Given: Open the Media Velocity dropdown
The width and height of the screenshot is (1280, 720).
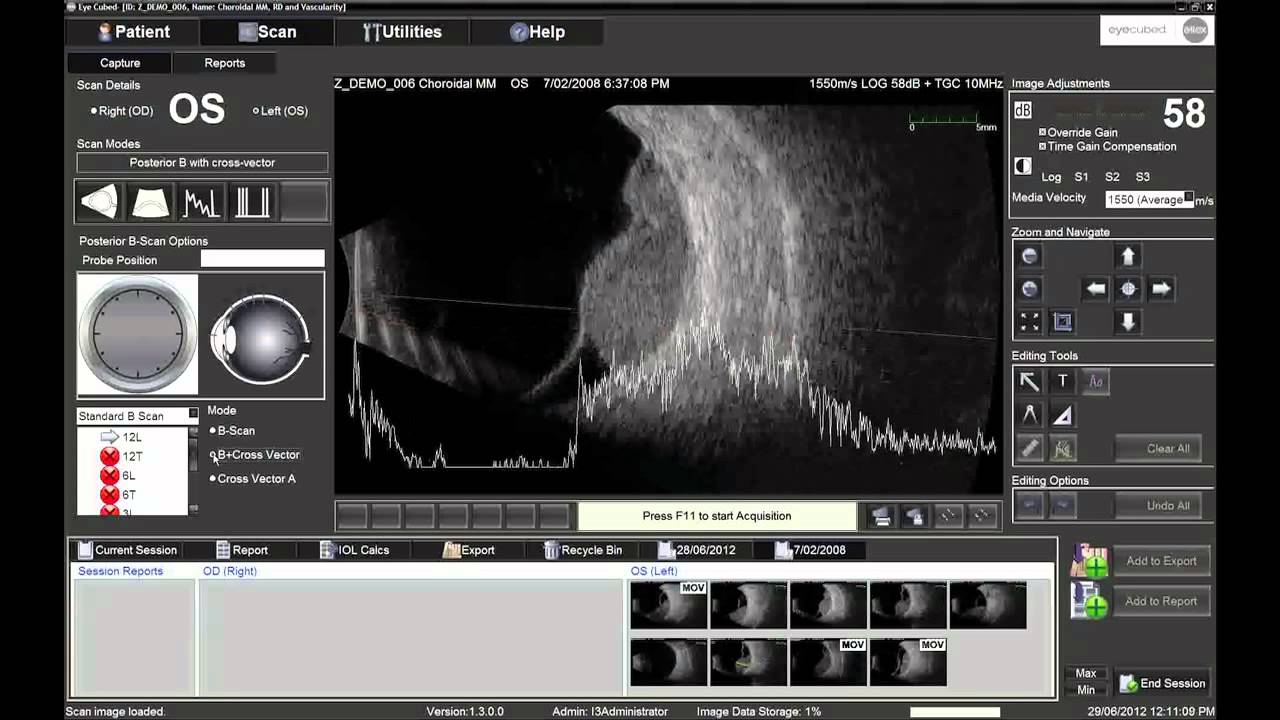Looking at the screenshot, I should coord(1149,199).
